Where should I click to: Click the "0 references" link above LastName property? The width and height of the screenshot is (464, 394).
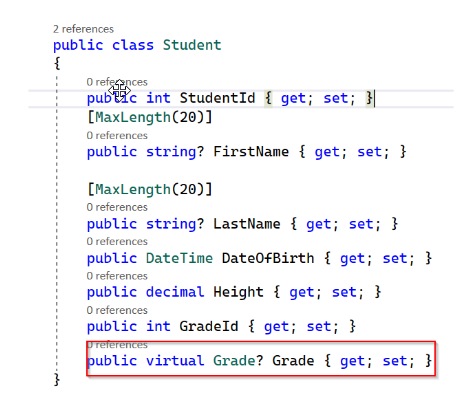tap(117, 207)
